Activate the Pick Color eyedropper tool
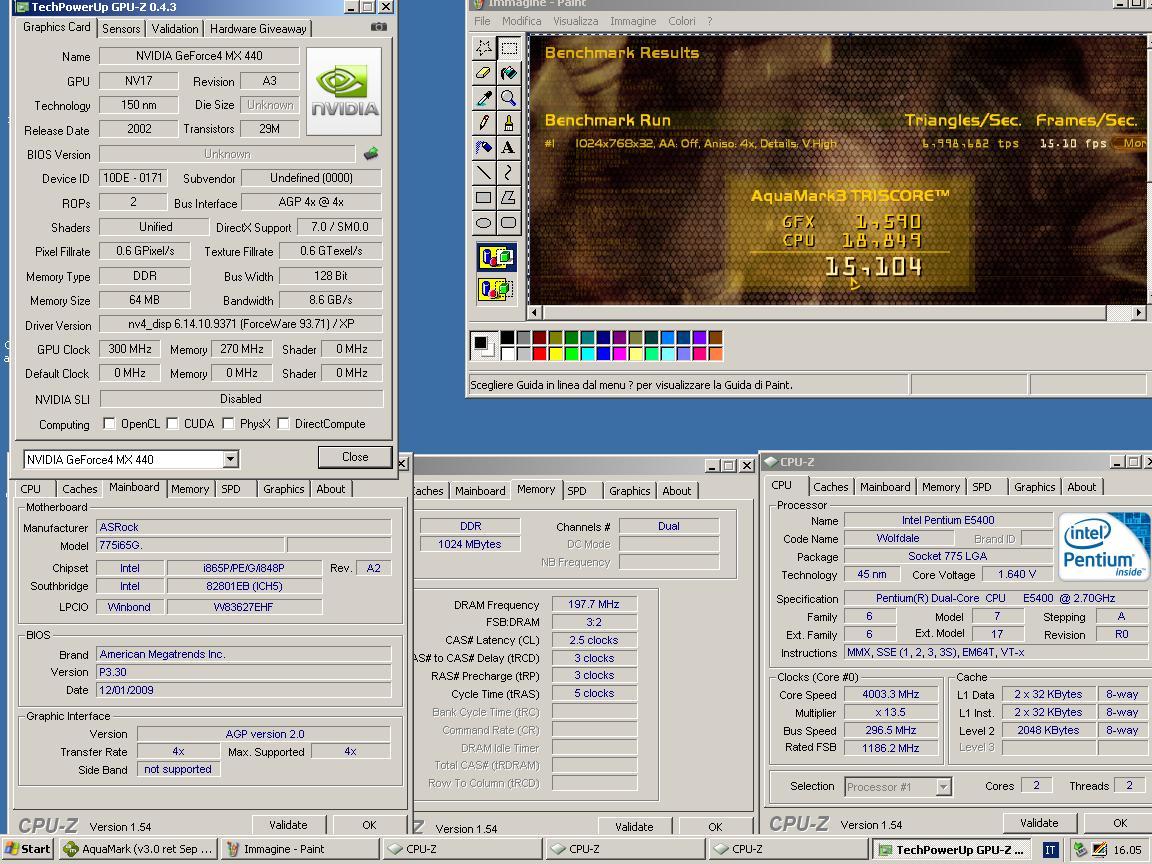 coord(483,98)
